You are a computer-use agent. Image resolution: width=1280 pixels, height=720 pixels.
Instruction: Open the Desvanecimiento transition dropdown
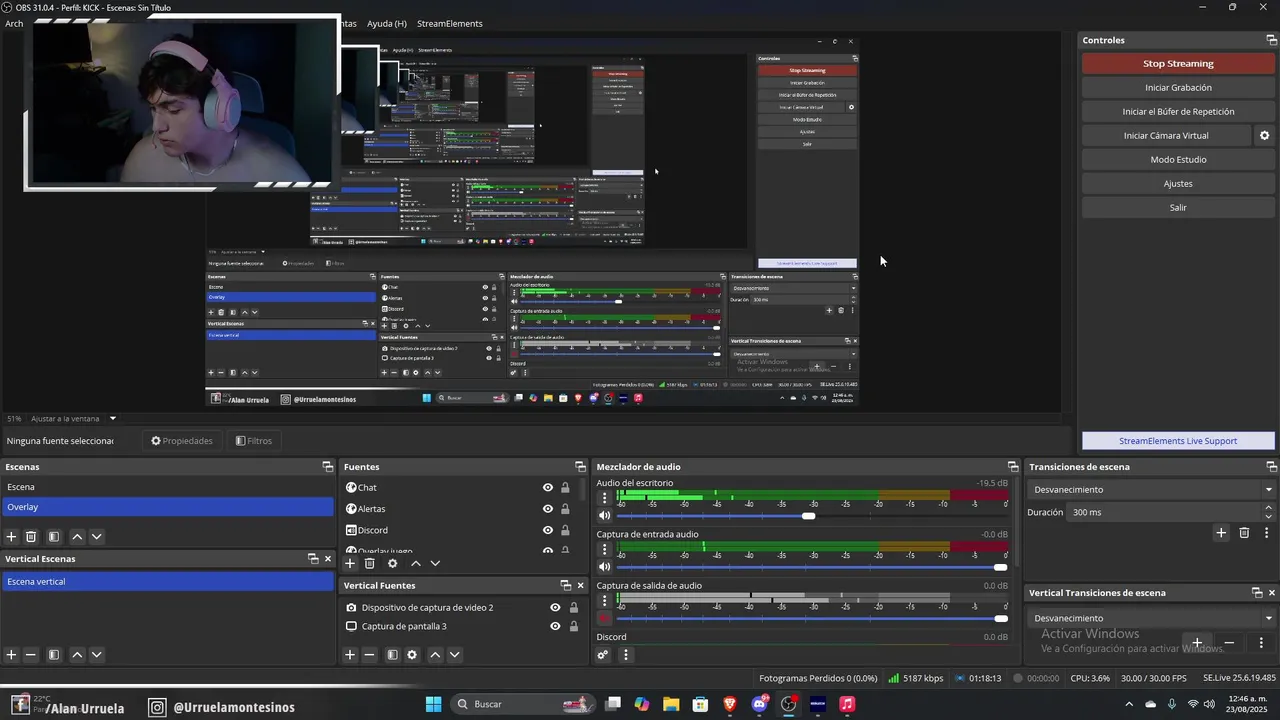click(1150, 490)
